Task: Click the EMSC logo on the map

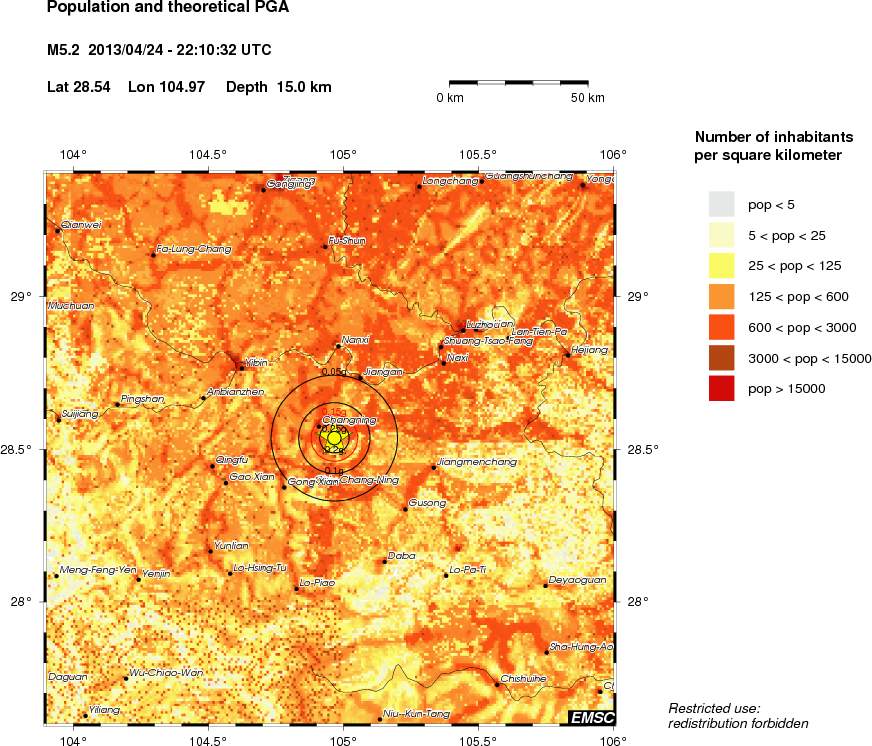Action: pos(591,716)
